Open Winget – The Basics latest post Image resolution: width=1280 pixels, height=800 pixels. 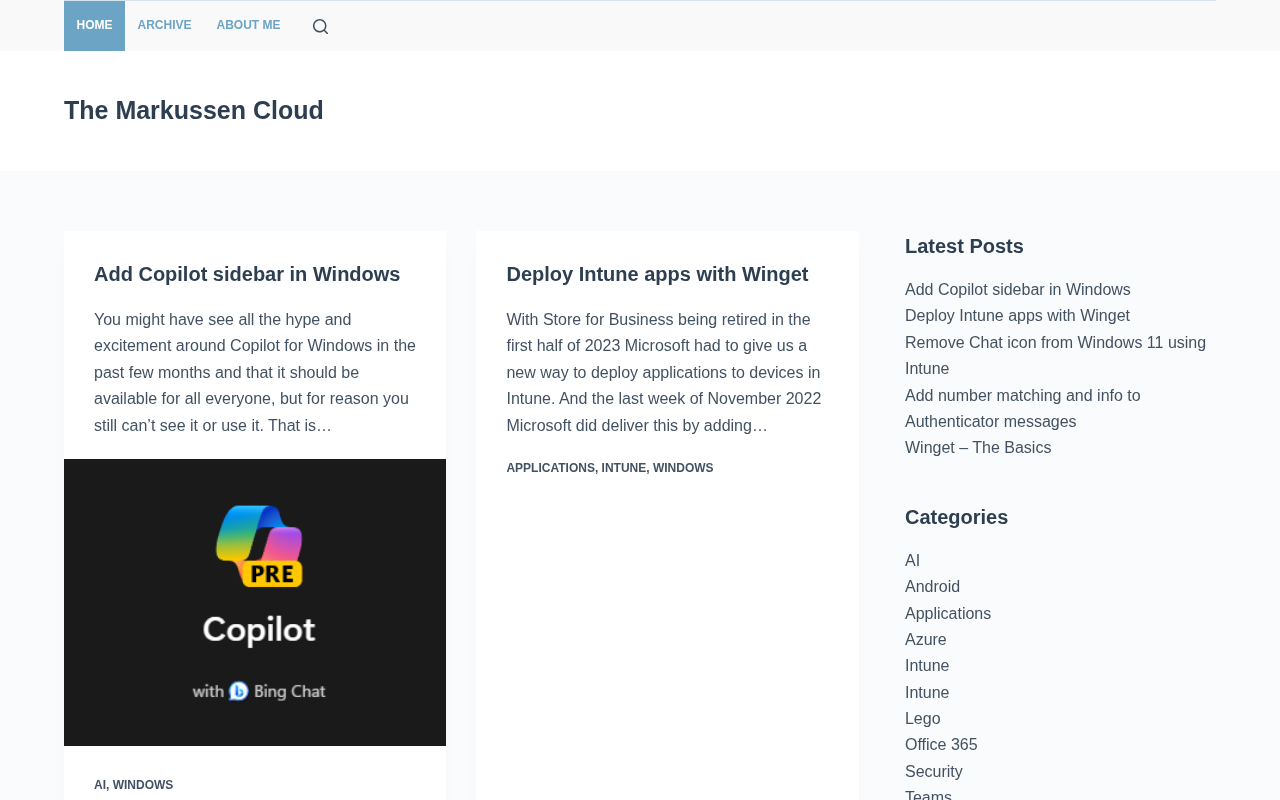point(978,448)
